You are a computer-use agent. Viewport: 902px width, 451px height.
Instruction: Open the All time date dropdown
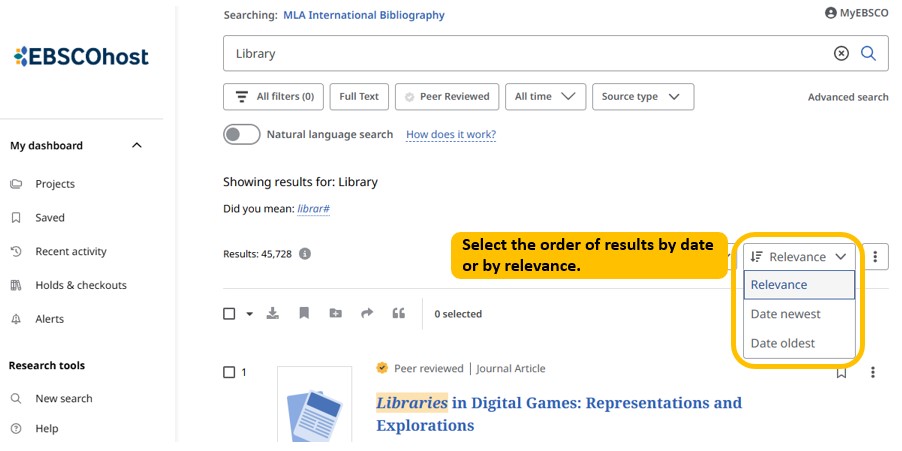click(x=544, y=97)
